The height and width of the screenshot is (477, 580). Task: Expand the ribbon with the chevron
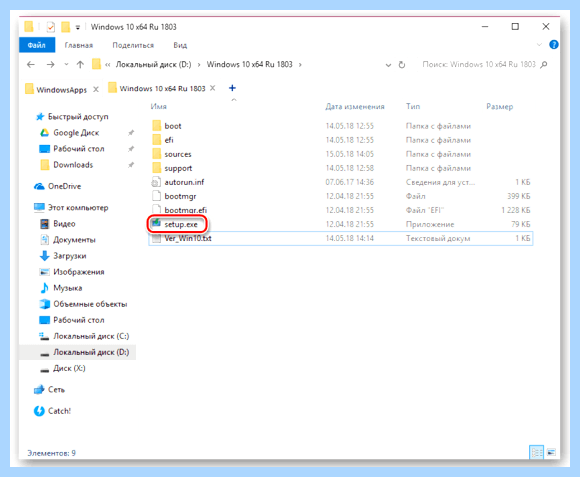click(539, 45)
